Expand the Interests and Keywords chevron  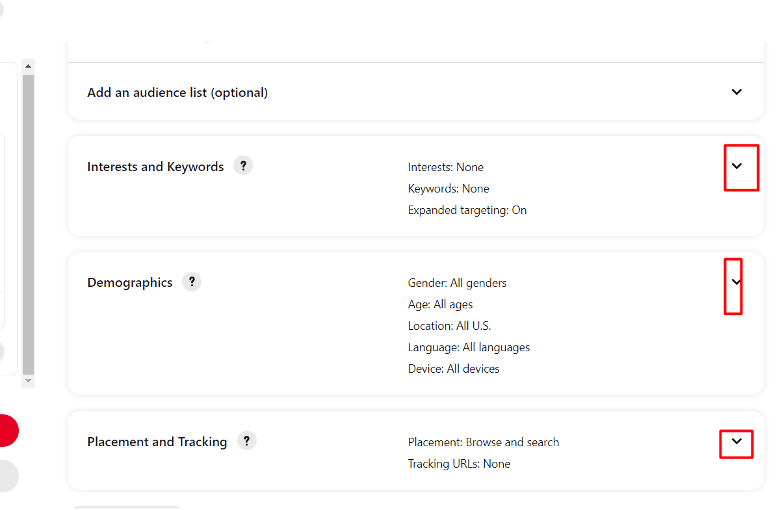point(737,166)
